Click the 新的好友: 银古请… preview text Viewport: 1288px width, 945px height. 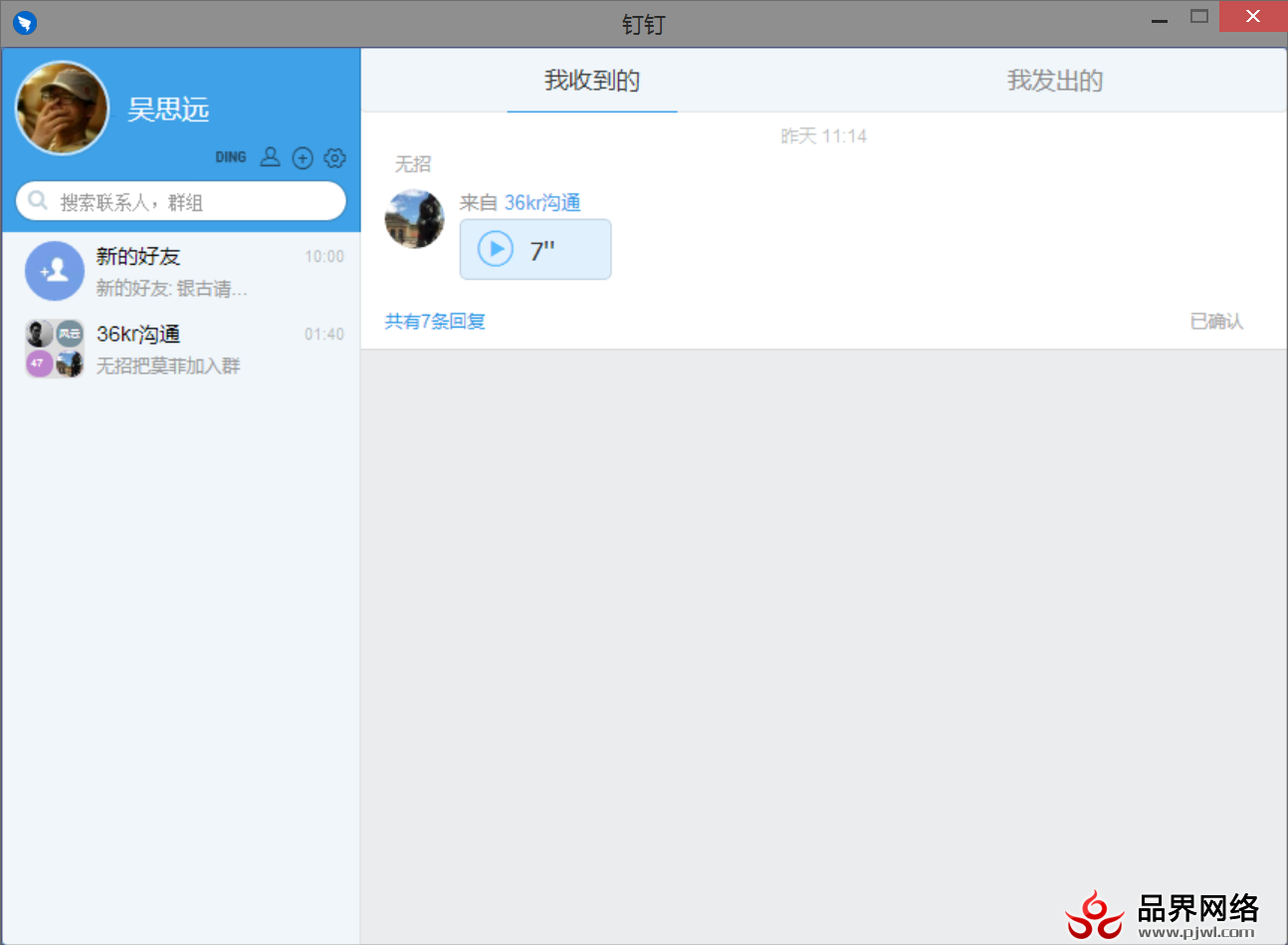[x=171, y=288]
